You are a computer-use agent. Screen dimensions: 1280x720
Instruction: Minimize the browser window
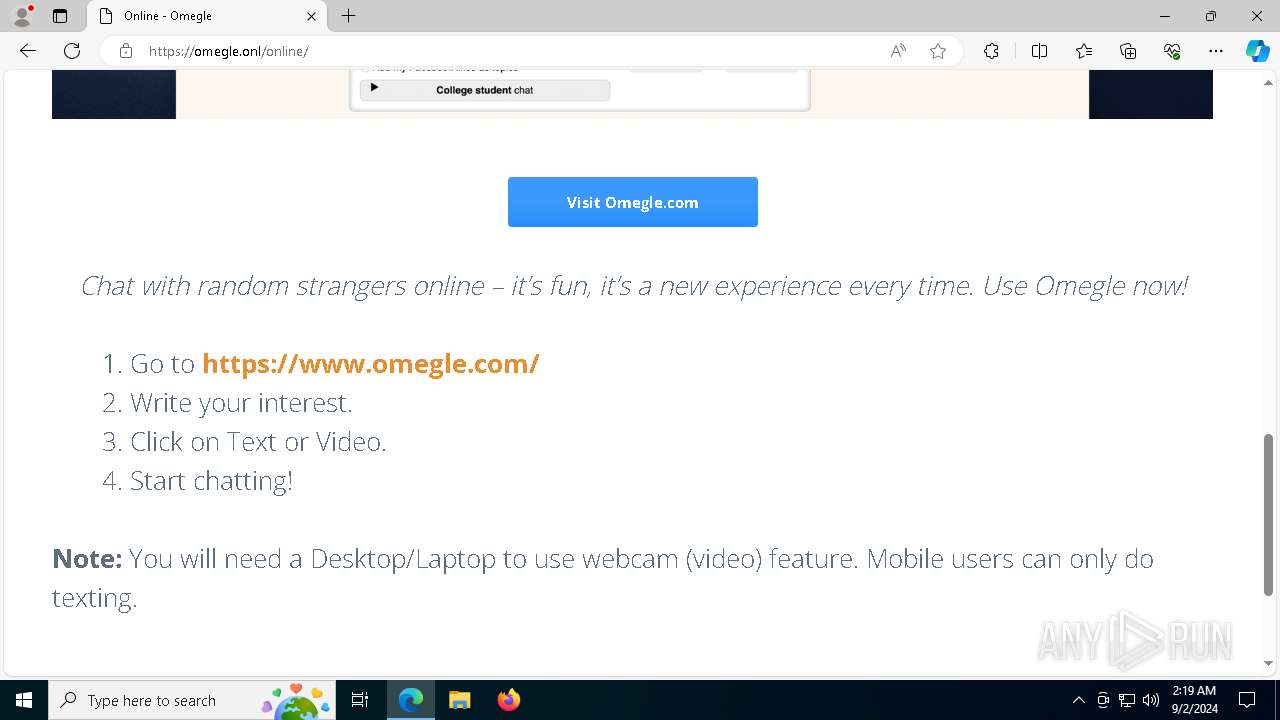click(x=1165, y=16)
